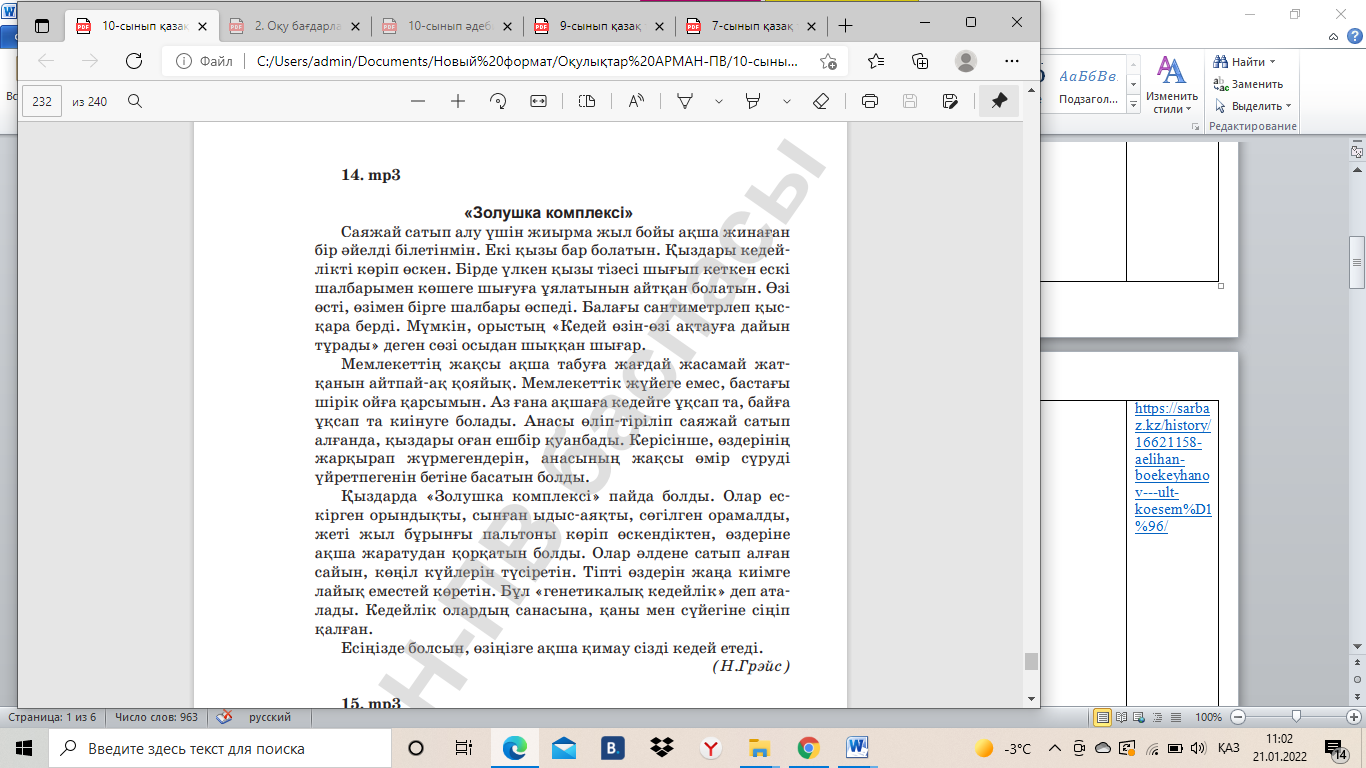1366x768 pixels.
Task: Open the Favorites list
Action: click(876, 61)
